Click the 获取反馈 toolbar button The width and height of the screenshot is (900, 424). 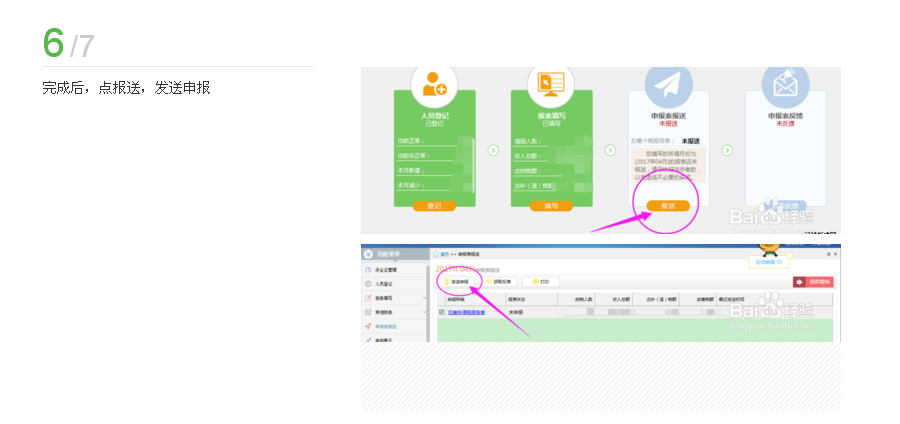click(x=498, y=282)
